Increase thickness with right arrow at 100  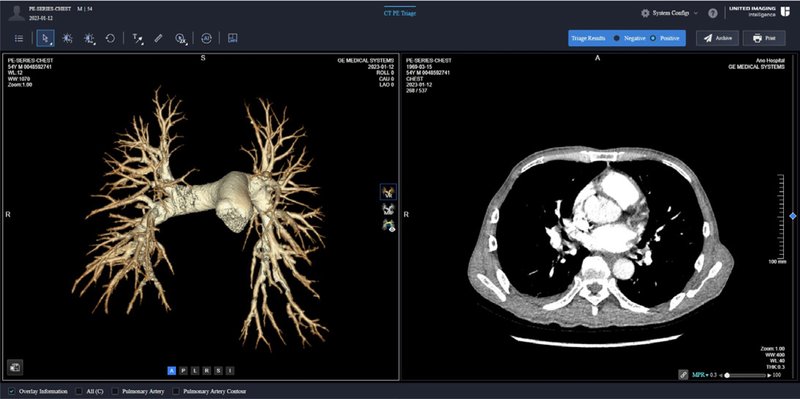click(769, 375)
